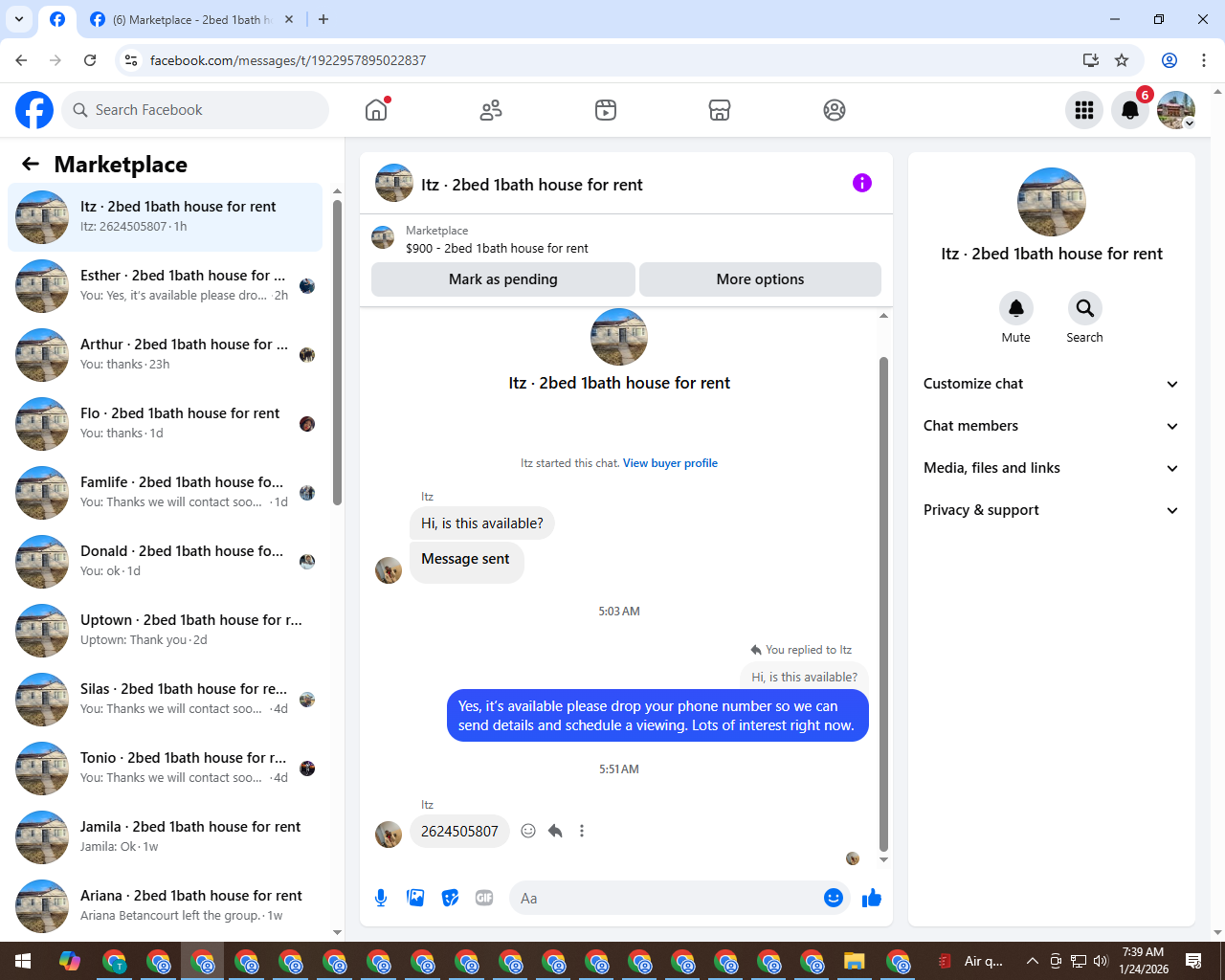Click the quoted 'Hi, is this available?' reply
The height and width of the screenshot is (980, 1225).
[804, 677]
